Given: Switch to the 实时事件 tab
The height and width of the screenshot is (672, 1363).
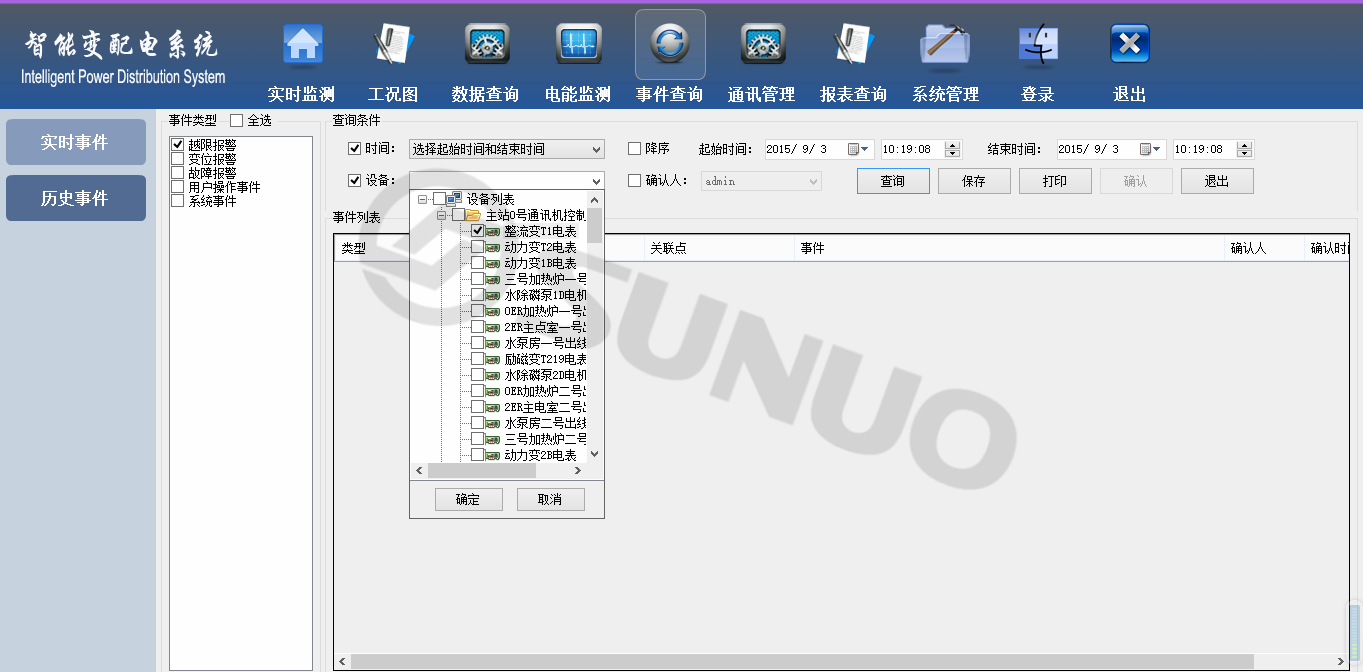Looking at the screenshot, I should pyautogui.click(x=75, y=142).
